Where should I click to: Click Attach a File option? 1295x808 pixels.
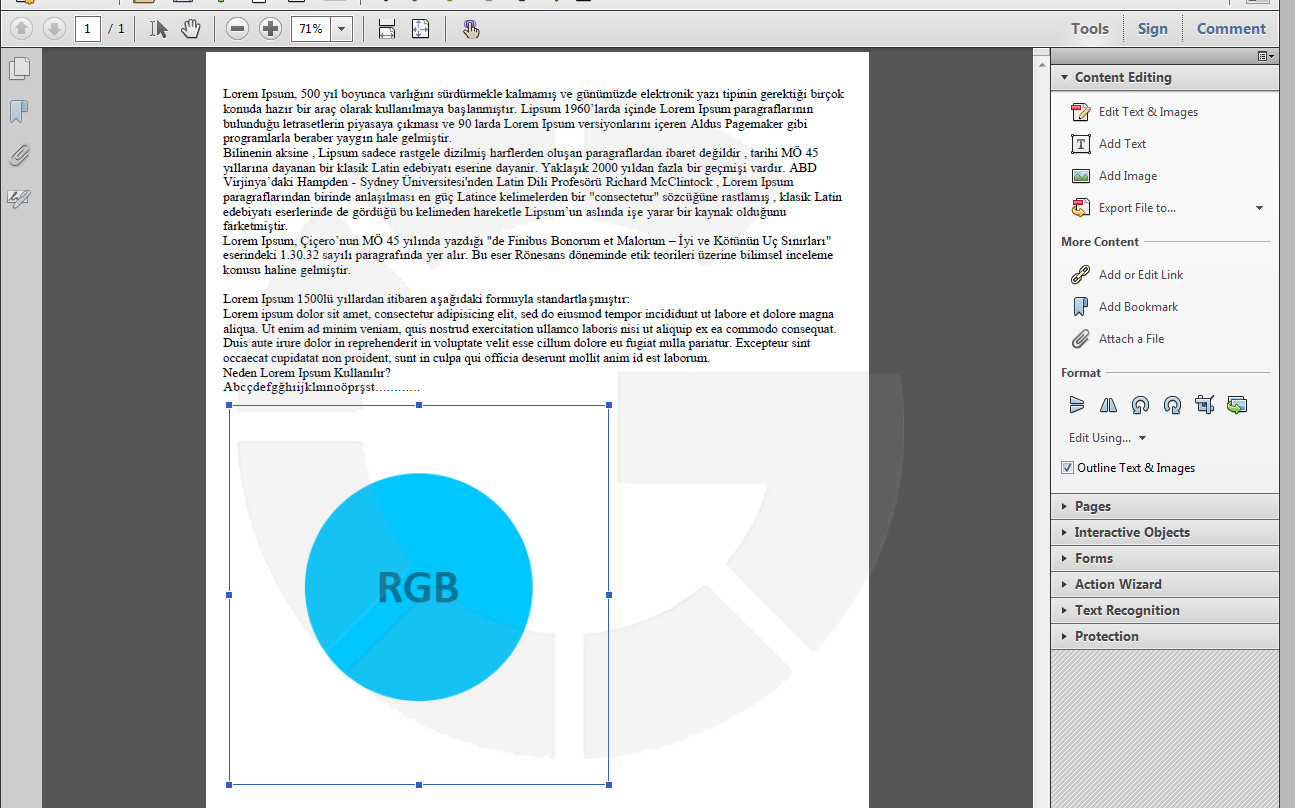(1117, 339)
